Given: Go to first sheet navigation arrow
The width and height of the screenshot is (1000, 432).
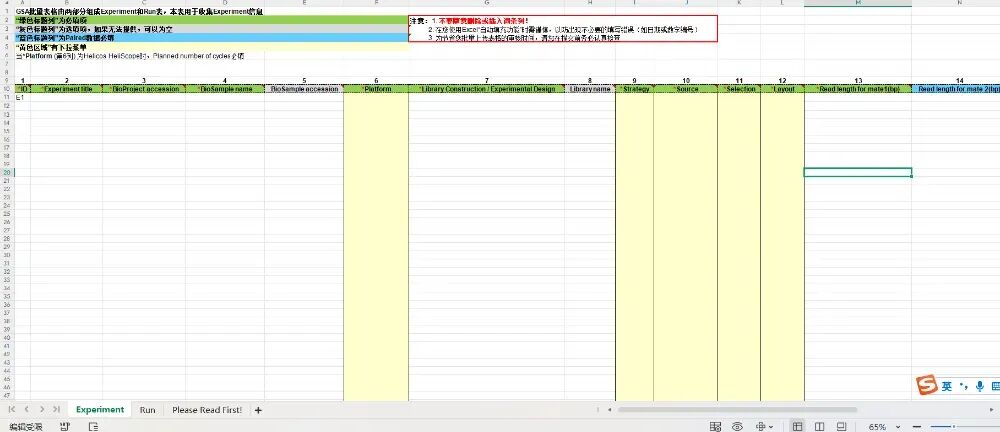Looking at the screenshot, I should pos(11,410).
